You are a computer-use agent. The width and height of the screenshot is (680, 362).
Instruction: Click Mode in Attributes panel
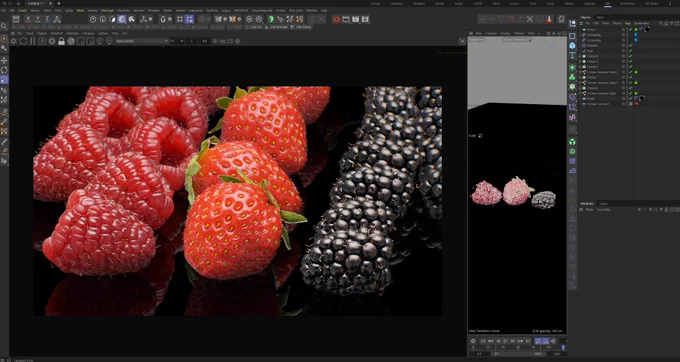[x=589, y=210]
